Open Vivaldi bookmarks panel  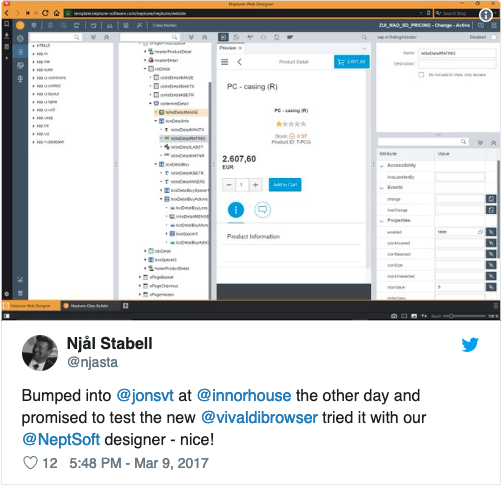6,24
